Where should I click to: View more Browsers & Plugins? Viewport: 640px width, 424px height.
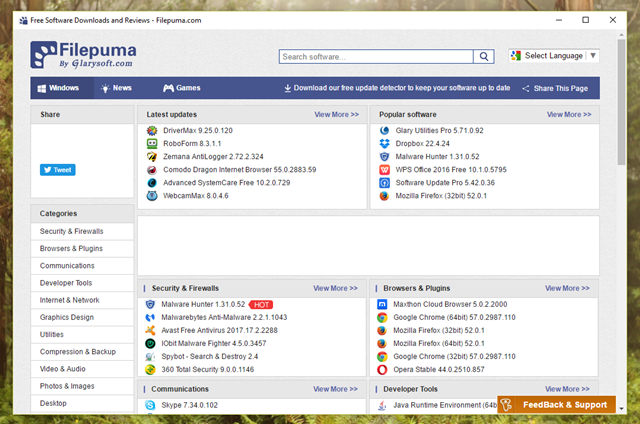(567, 289)
